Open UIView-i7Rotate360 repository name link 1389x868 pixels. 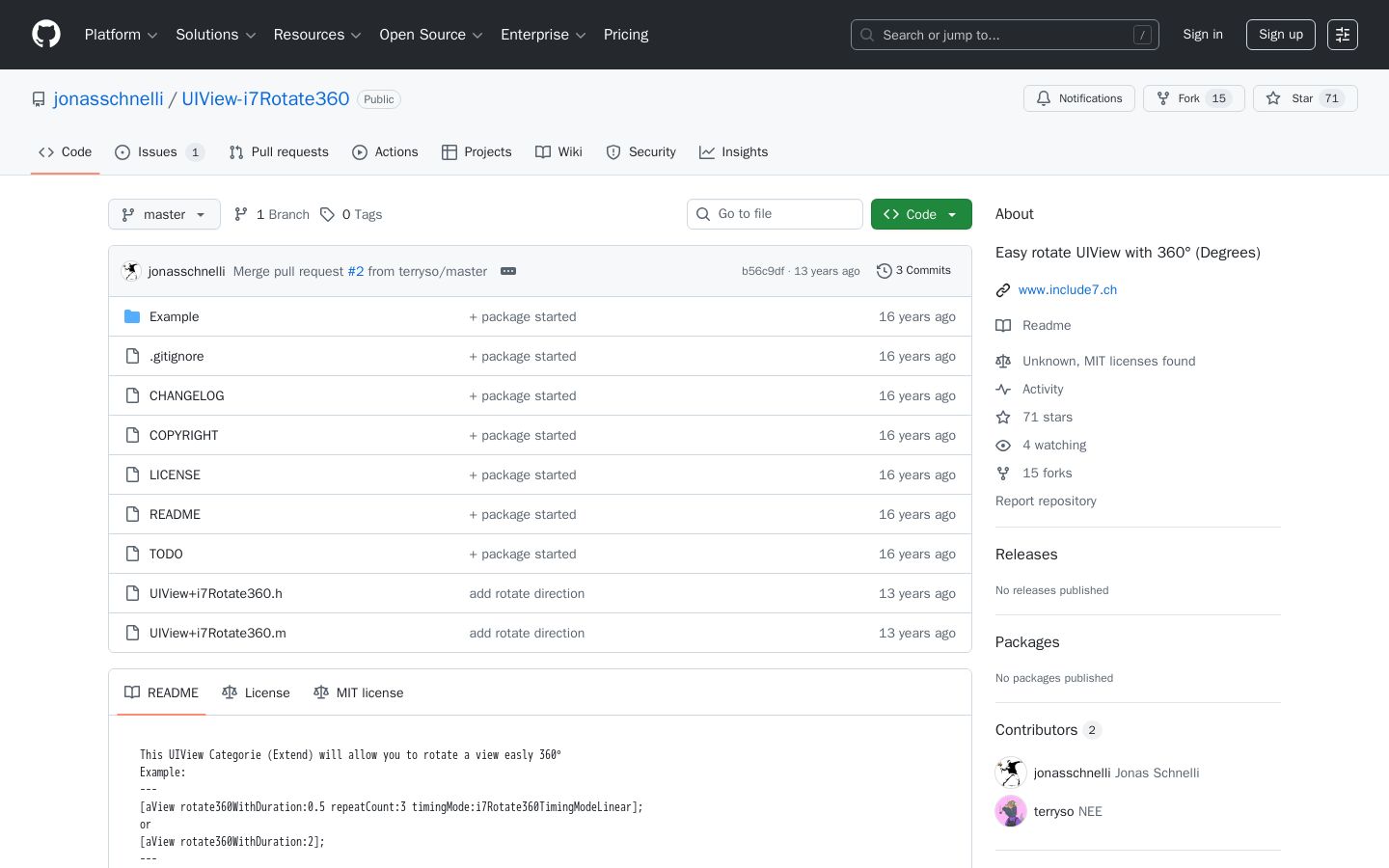(265, 98)
